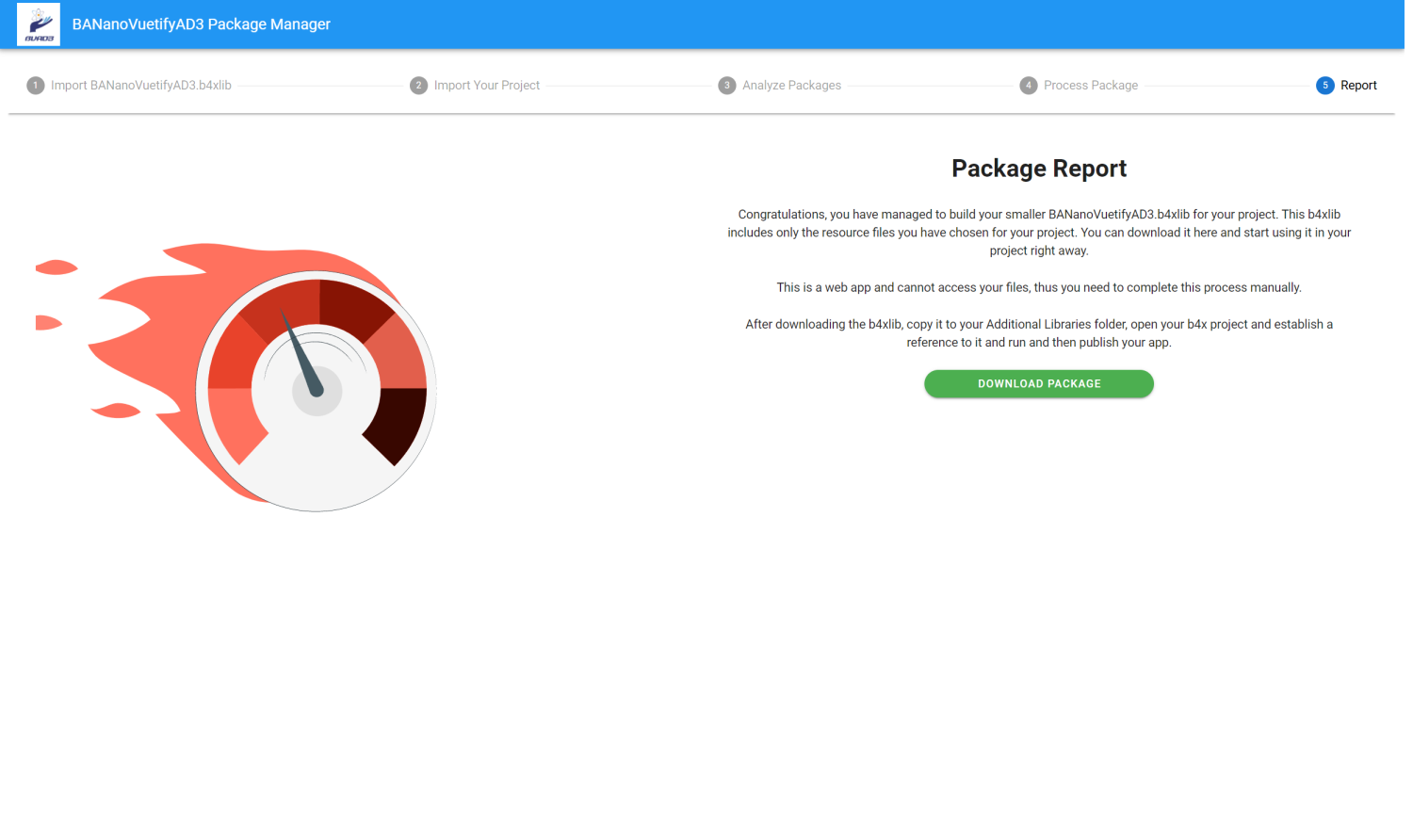Click the BANano logo in header

point(39,24)
